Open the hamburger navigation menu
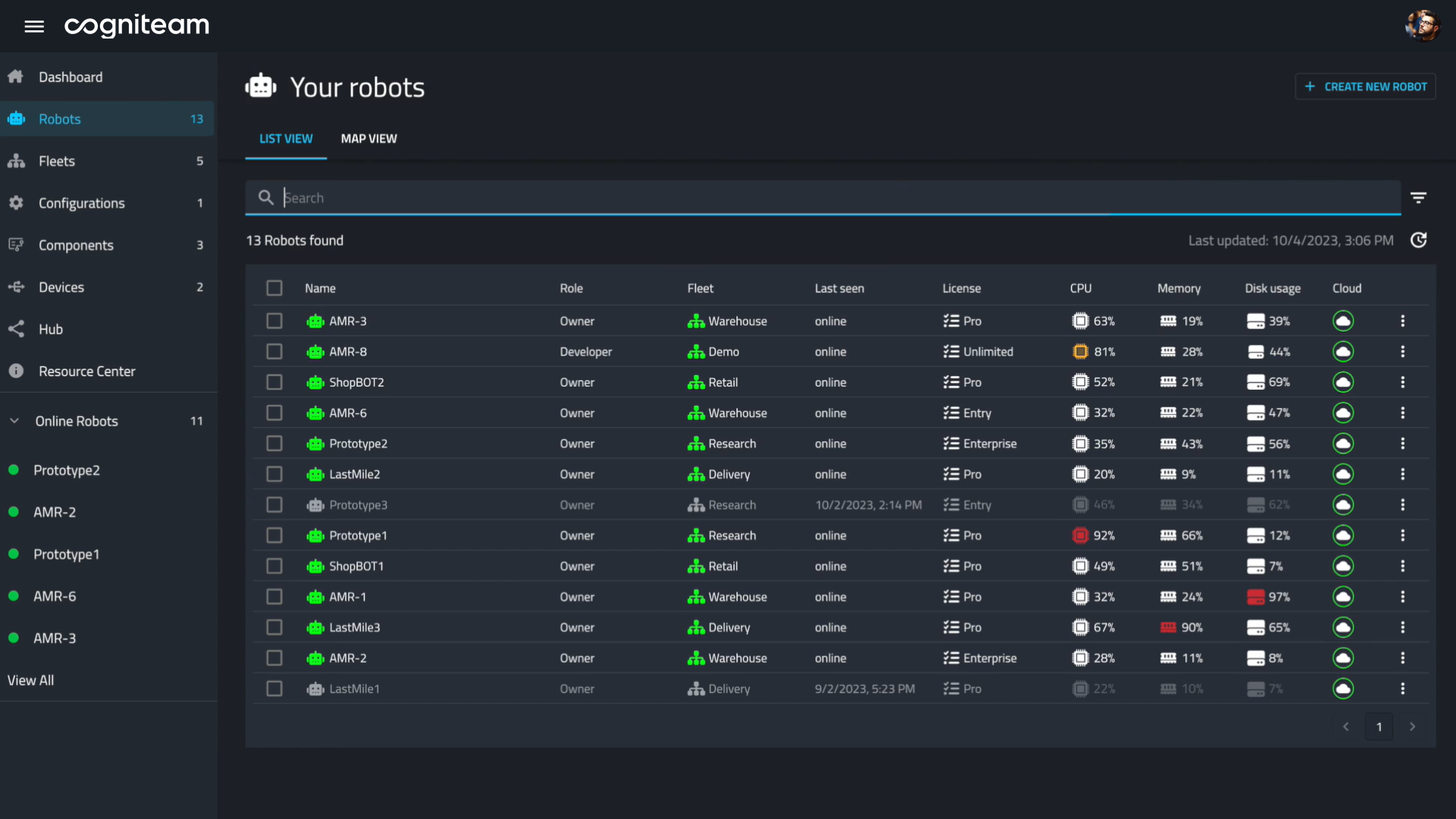Image resolution: width=1456 pixels, height=819 pixels. 34,27
